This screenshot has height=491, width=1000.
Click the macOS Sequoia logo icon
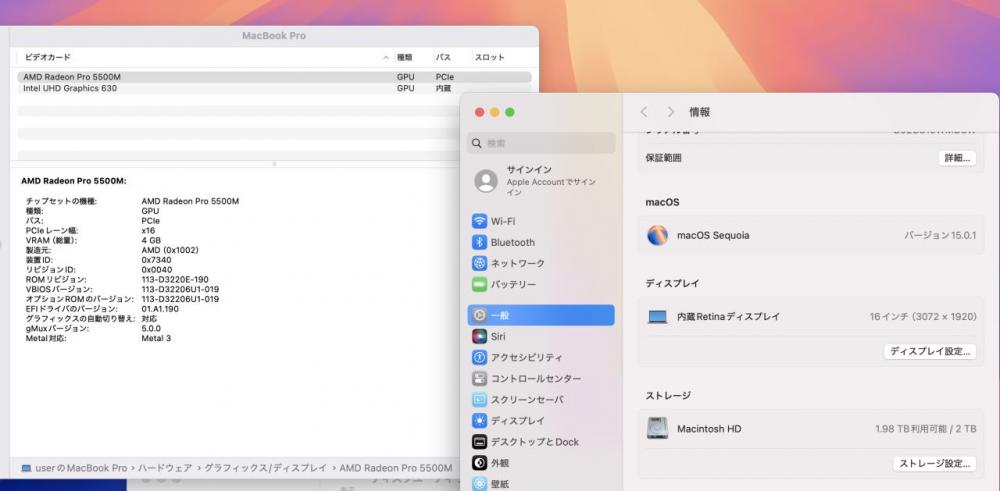coord(658,235)
